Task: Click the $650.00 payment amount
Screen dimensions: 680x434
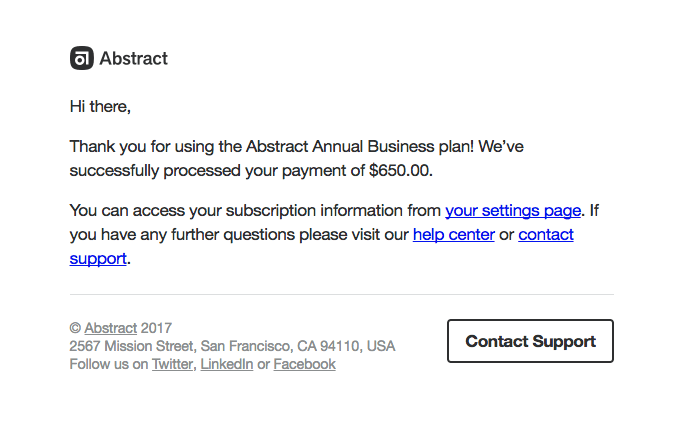Action: tap(400, 170)
